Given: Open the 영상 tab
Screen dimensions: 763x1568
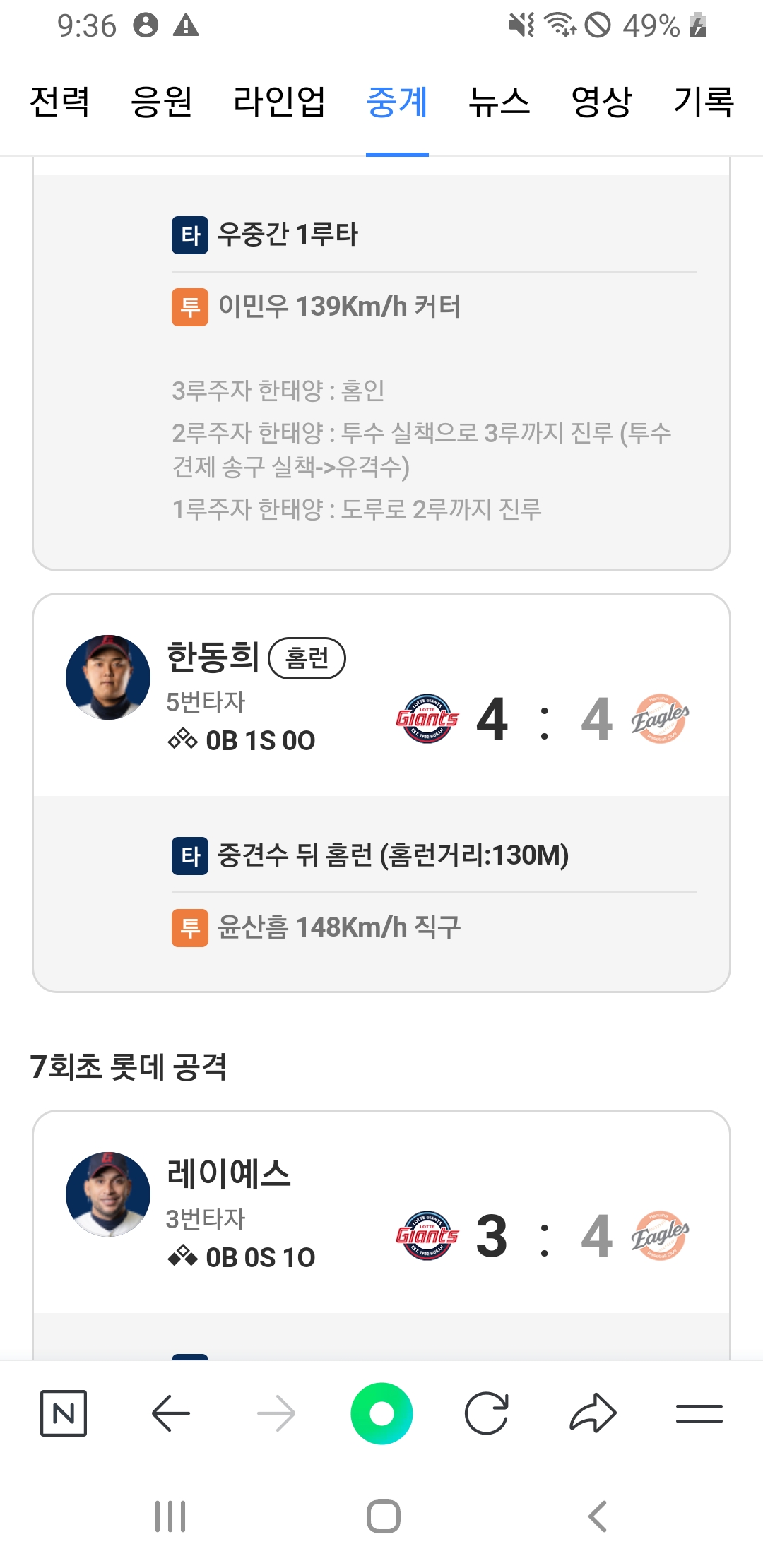Looking at the screenshot, I should [601, 102].
